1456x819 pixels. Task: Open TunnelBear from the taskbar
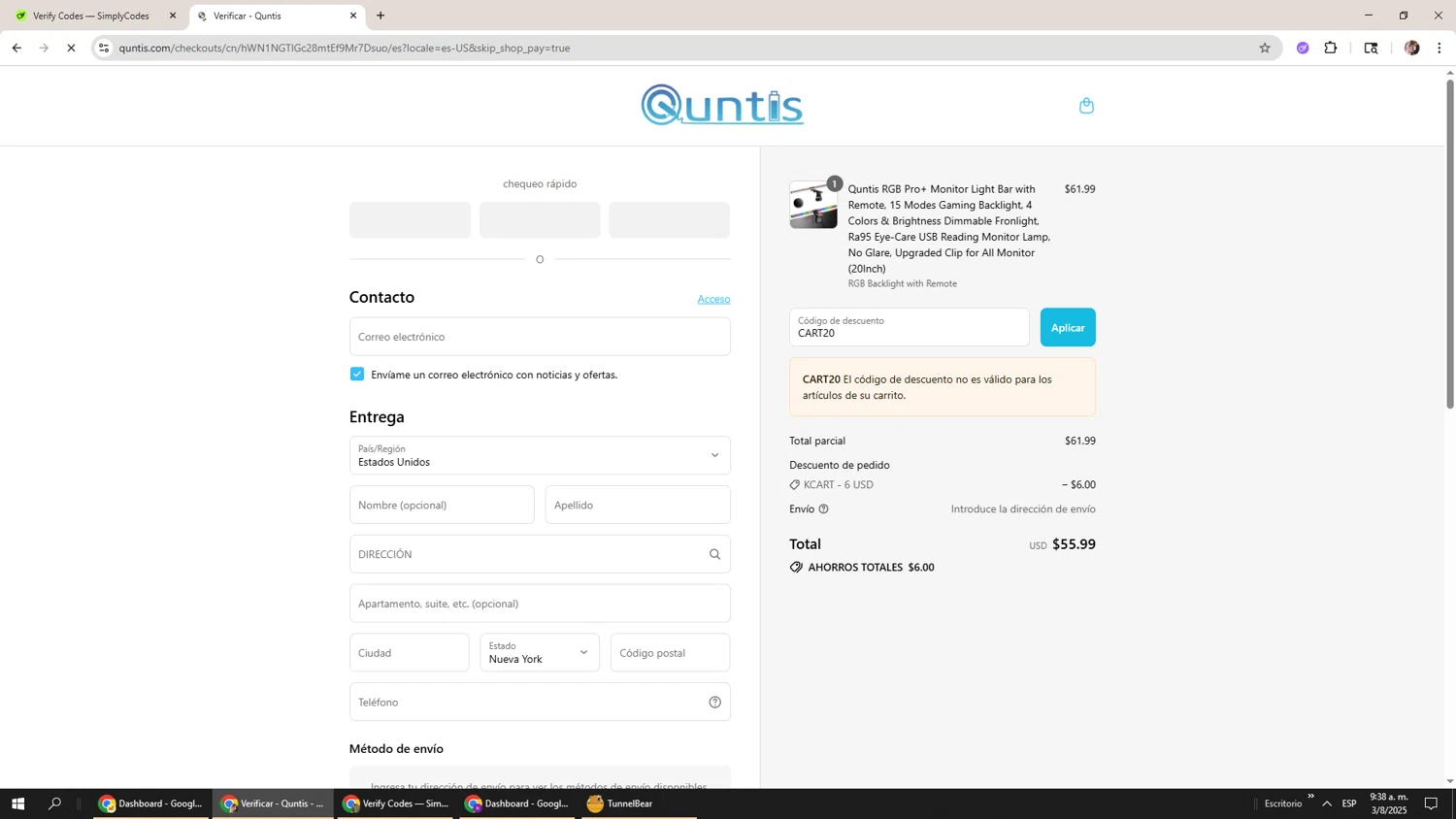click(639, 803)
